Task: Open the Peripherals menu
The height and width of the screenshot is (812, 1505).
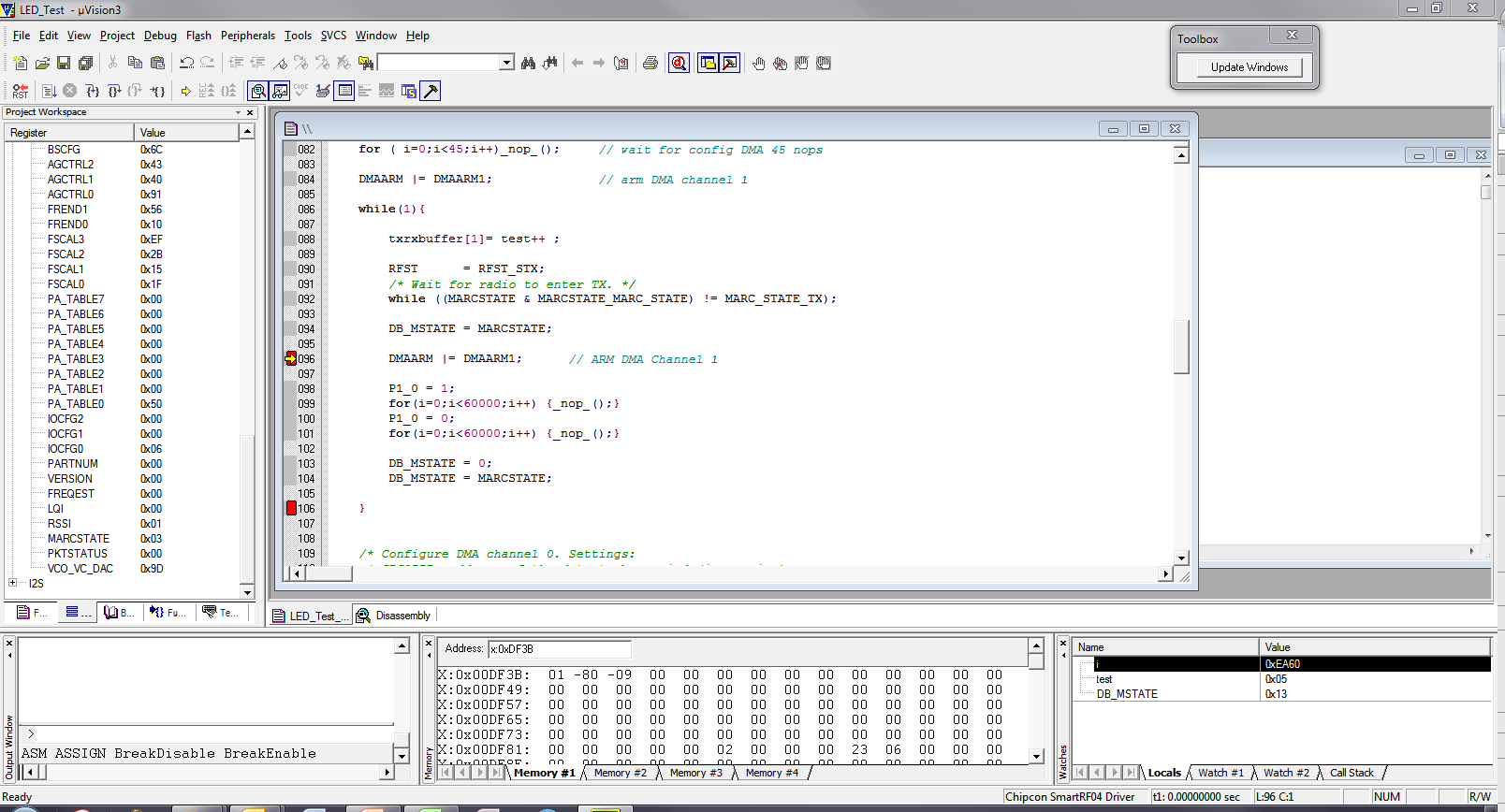Action: [247, 36]
